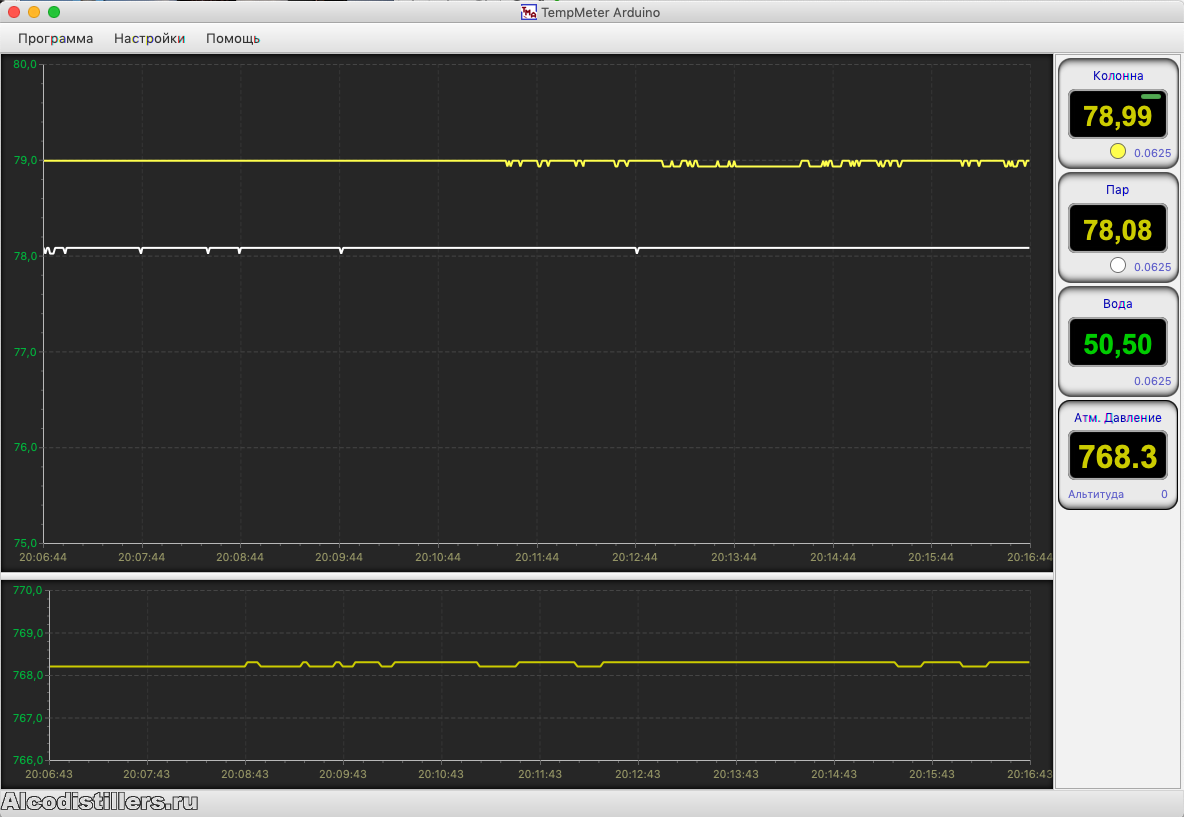Click the 0.0625 value under Колонна
The image size is (1184, 817).
[1152, 153]
